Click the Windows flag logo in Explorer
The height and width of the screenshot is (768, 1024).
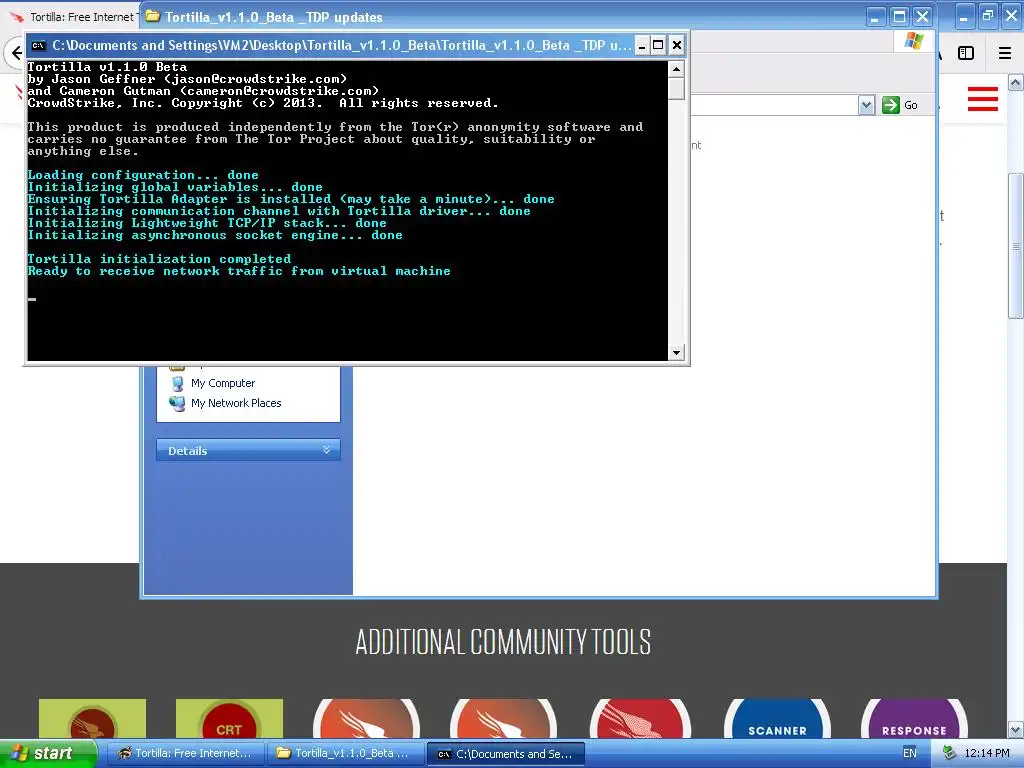(914, 41)
